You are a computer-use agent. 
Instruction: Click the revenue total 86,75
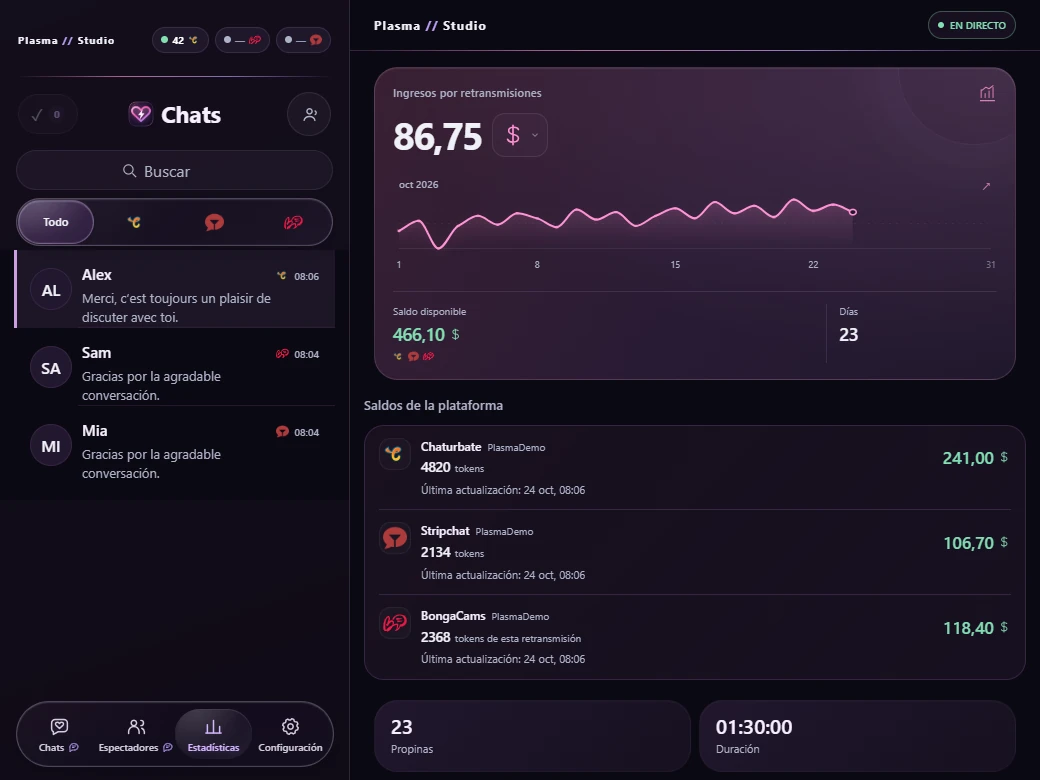click(438, 137)
